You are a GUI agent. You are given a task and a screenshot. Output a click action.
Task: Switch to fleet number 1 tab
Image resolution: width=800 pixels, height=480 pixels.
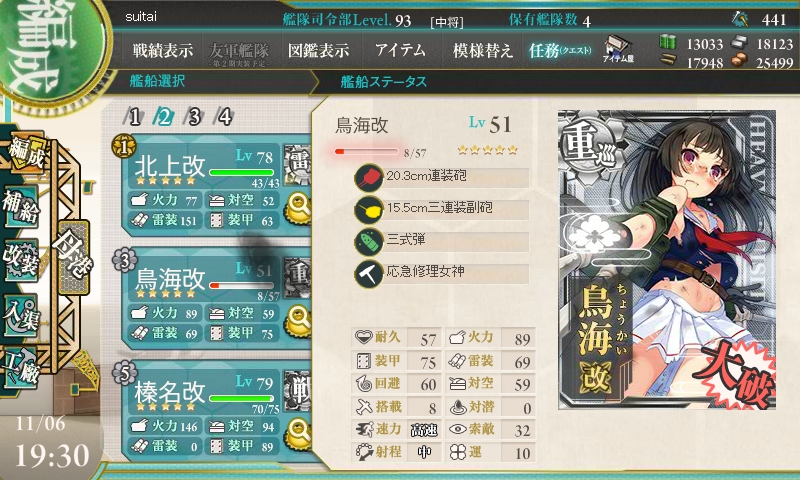coord(134,117)
